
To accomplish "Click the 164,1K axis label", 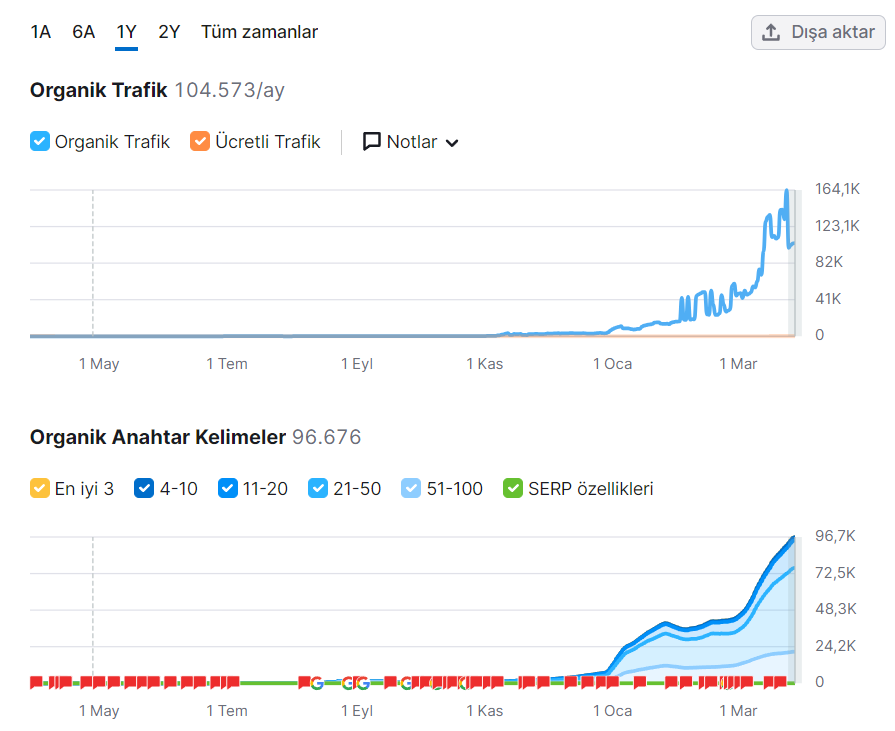I will (837, 189).
